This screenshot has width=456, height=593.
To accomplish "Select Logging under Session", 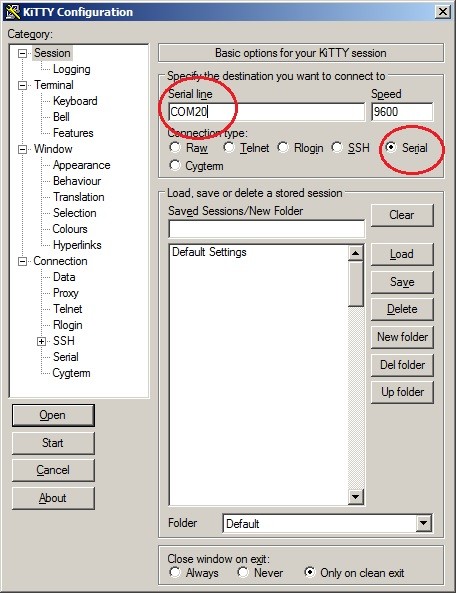I will click(72, 69).
